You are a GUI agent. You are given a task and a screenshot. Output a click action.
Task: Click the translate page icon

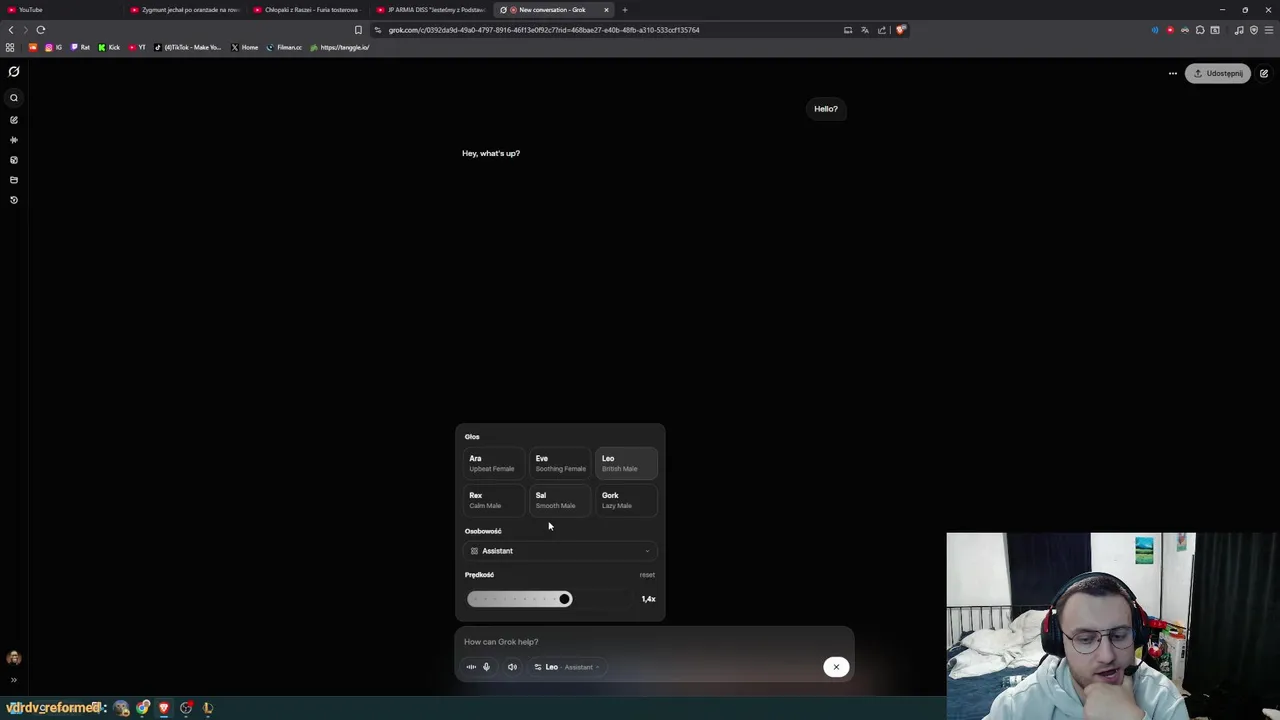pyautogui.click(x=865, y=30)
